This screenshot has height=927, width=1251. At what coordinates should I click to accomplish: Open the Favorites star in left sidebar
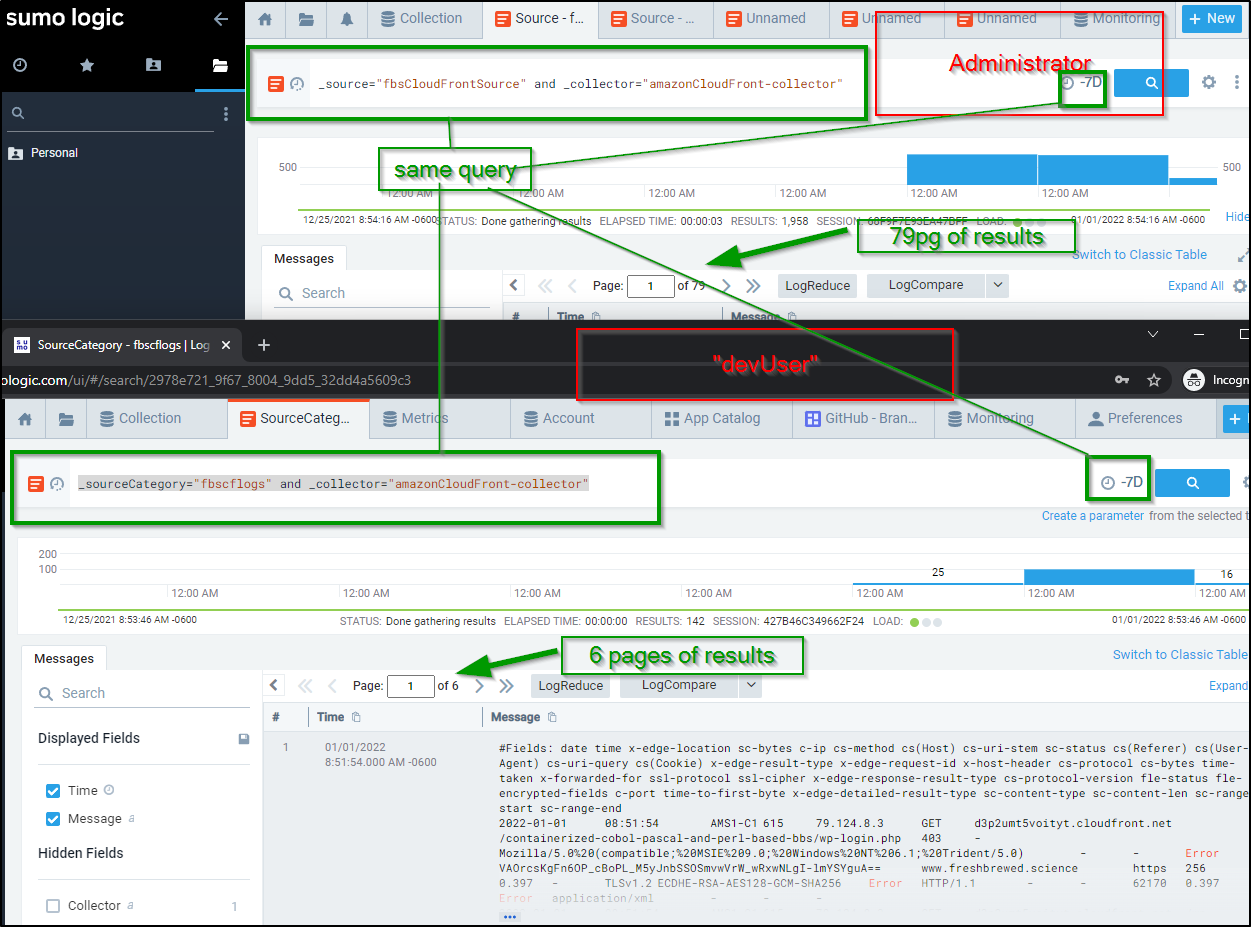tap(87, 65)
